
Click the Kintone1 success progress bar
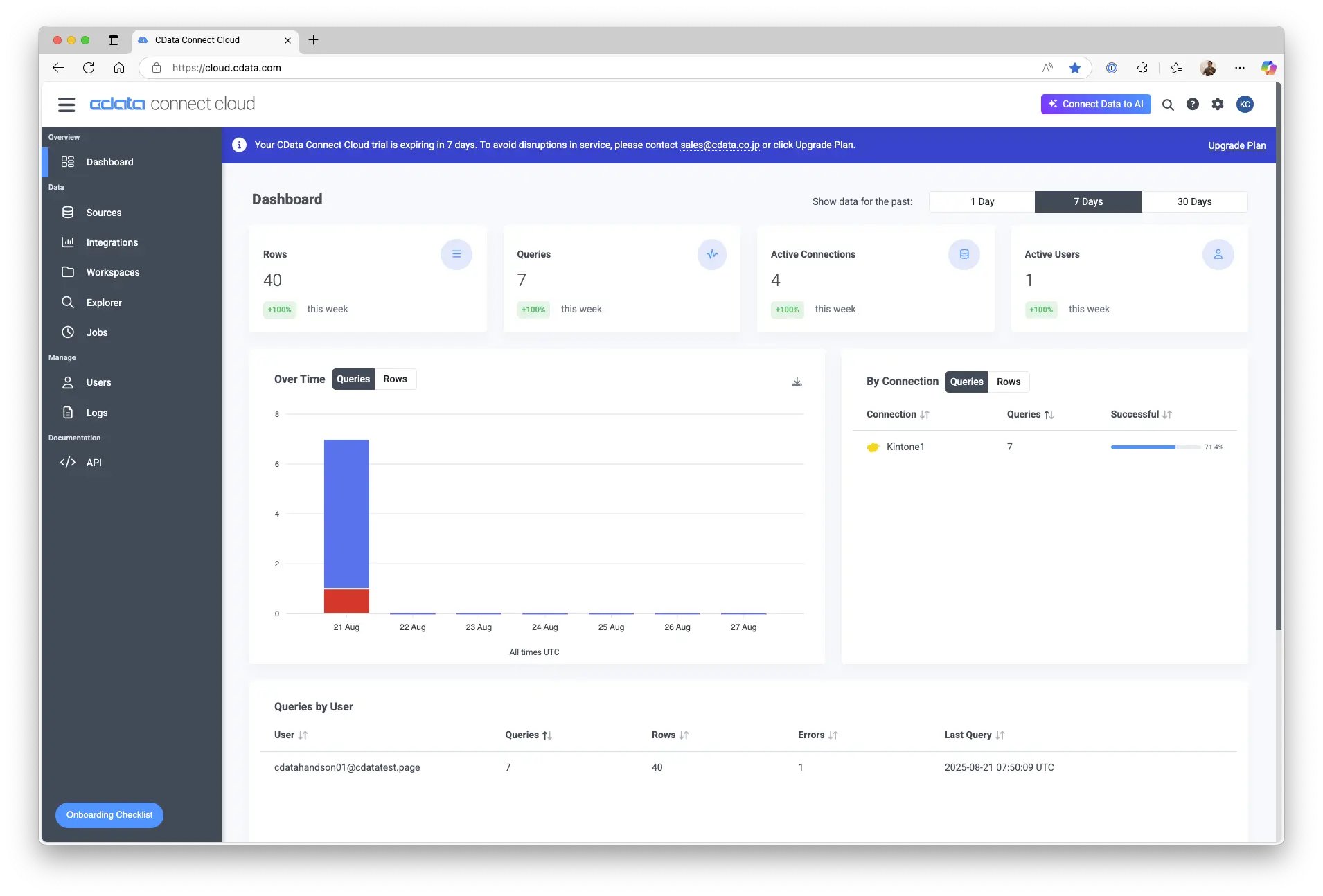(x=1155, y=447)
